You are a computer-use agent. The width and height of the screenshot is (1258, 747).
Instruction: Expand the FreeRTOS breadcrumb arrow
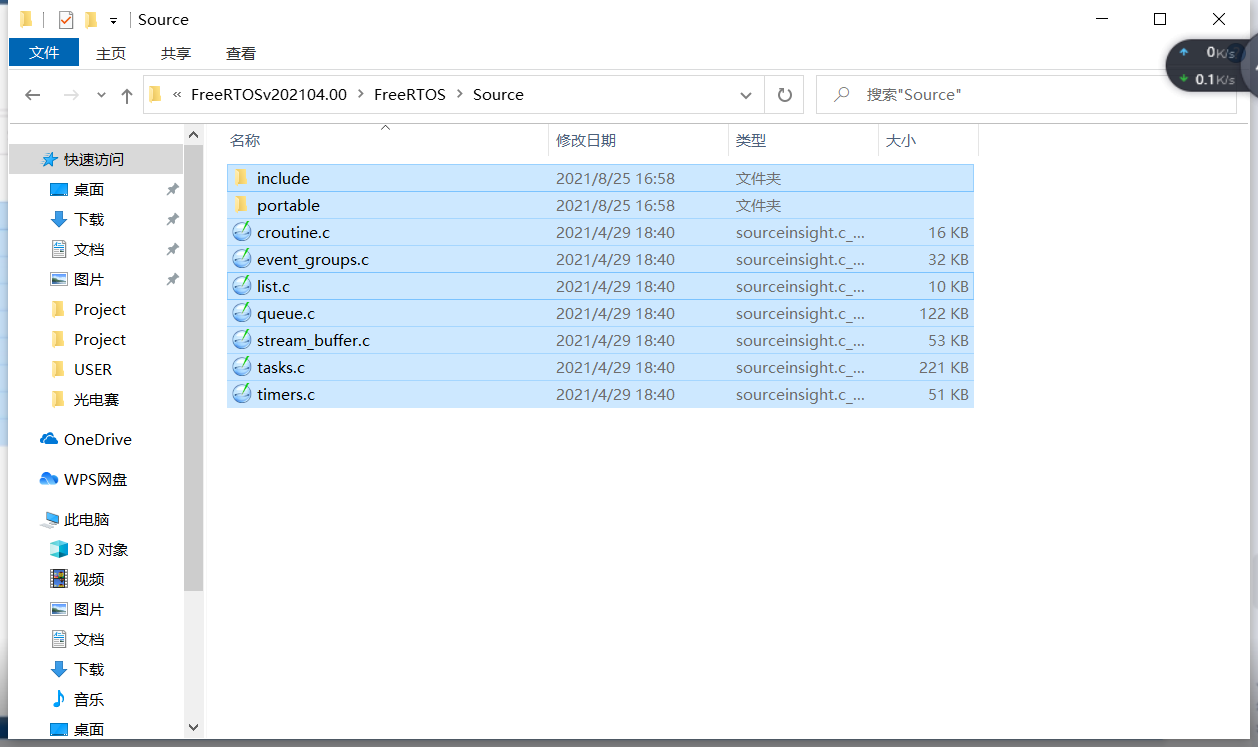click(460, 95)
